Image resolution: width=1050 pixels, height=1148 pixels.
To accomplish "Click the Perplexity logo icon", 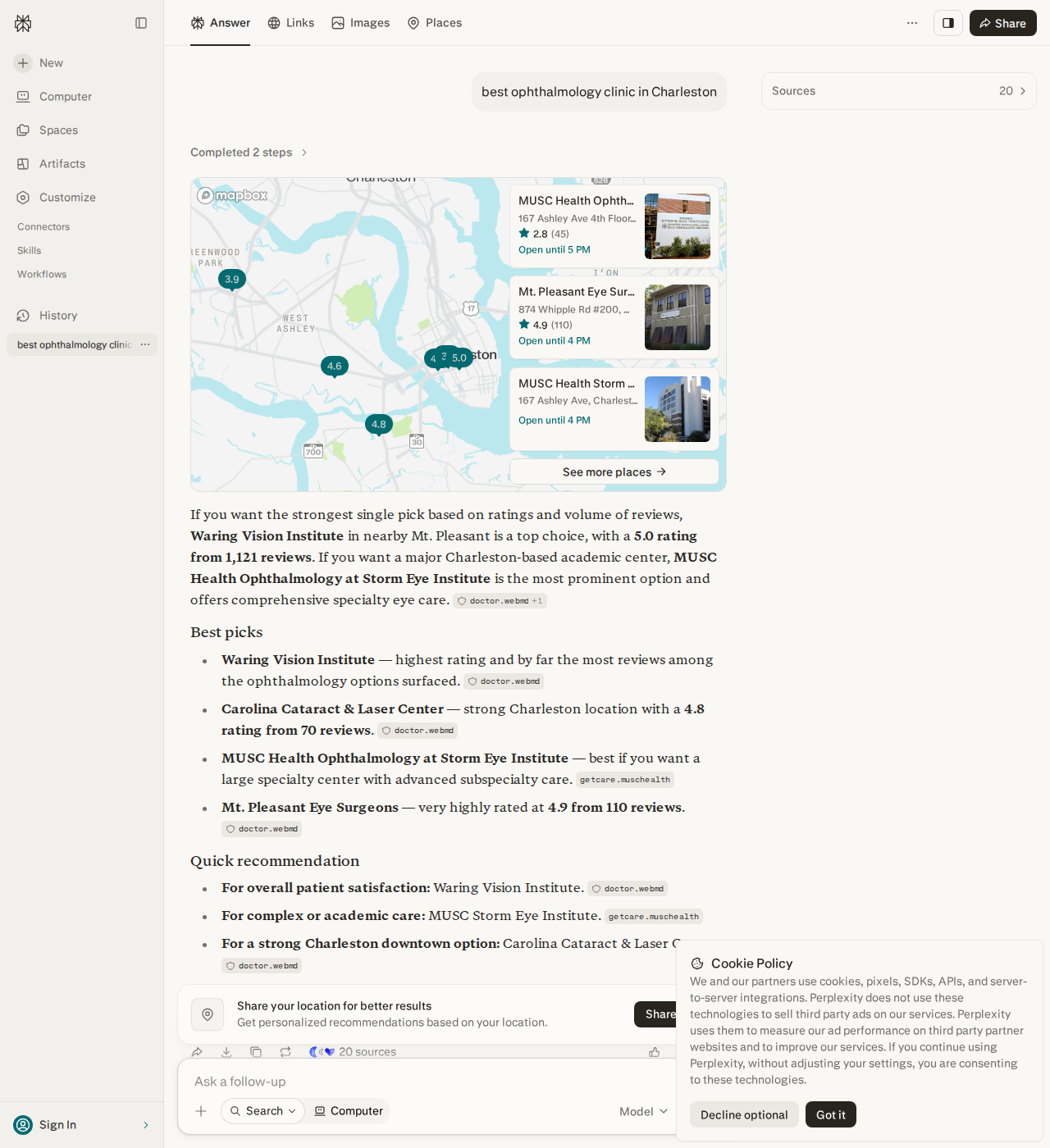I will (x=23, y=23).
